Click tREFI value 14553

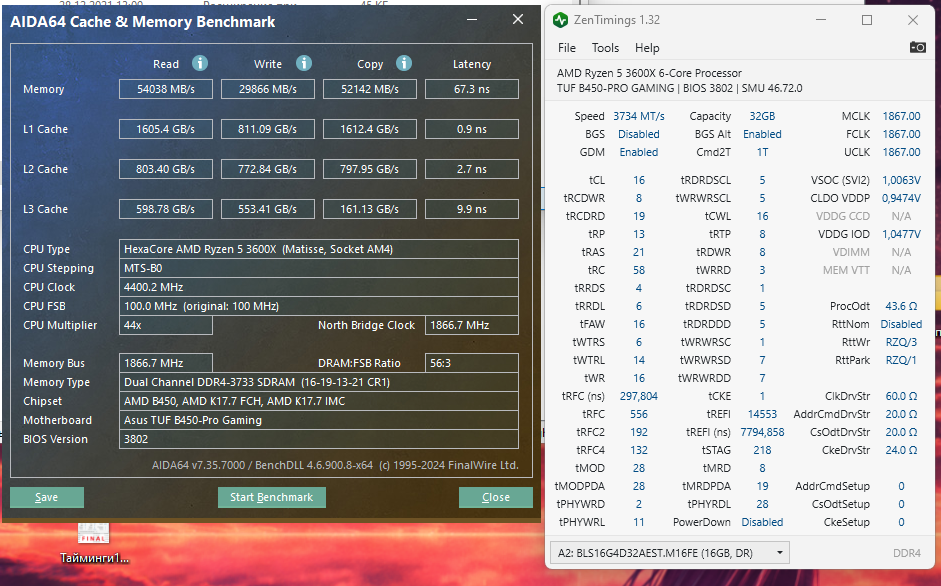[762, 414]
